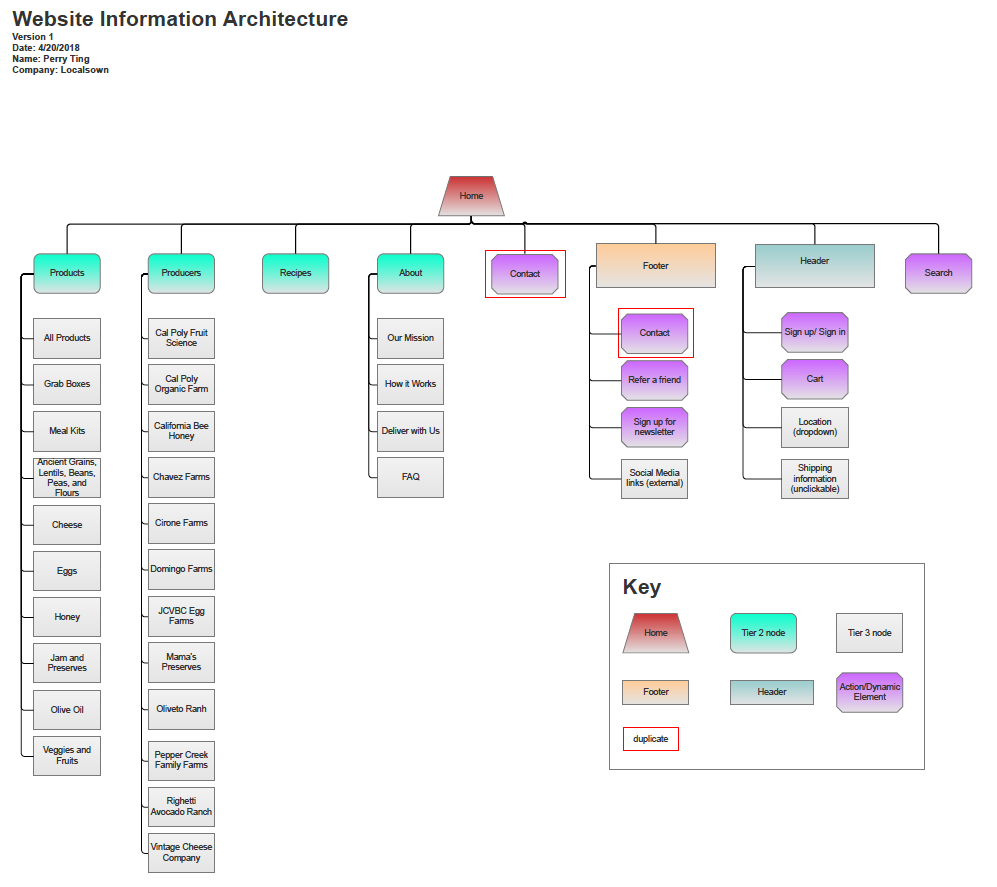Select the Producers tier 2 node
Screen dimensions: 997x887
point(181,273)
